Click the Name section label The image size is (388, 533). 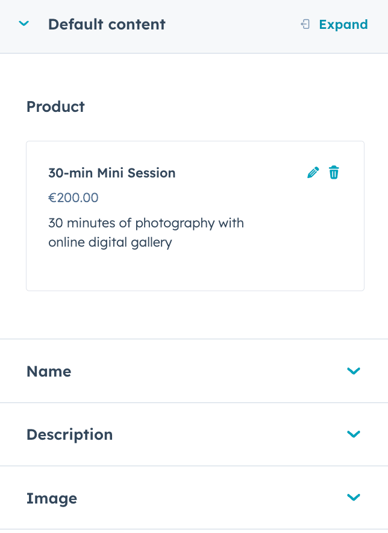coord(49,371)
